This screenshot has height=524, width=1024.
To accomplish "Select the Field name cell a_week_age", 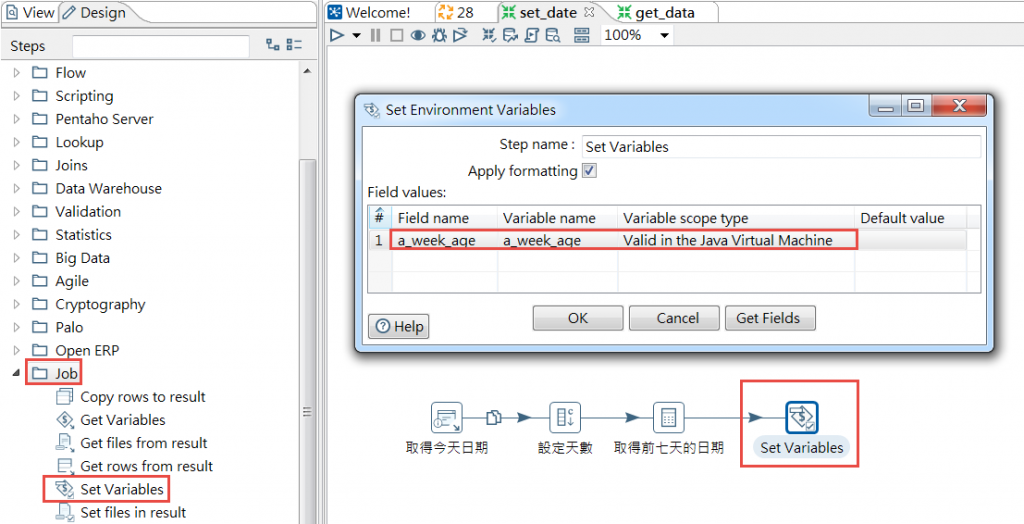I will [x=445, y=240].
